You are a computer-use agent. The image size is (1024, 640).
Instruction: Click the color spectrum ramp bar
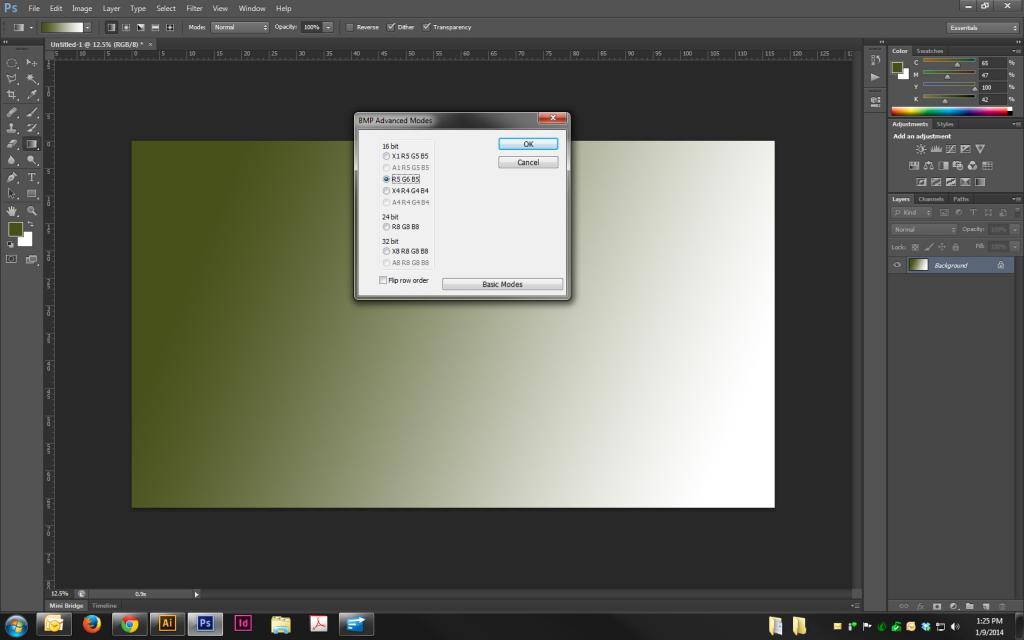(951, 110)
